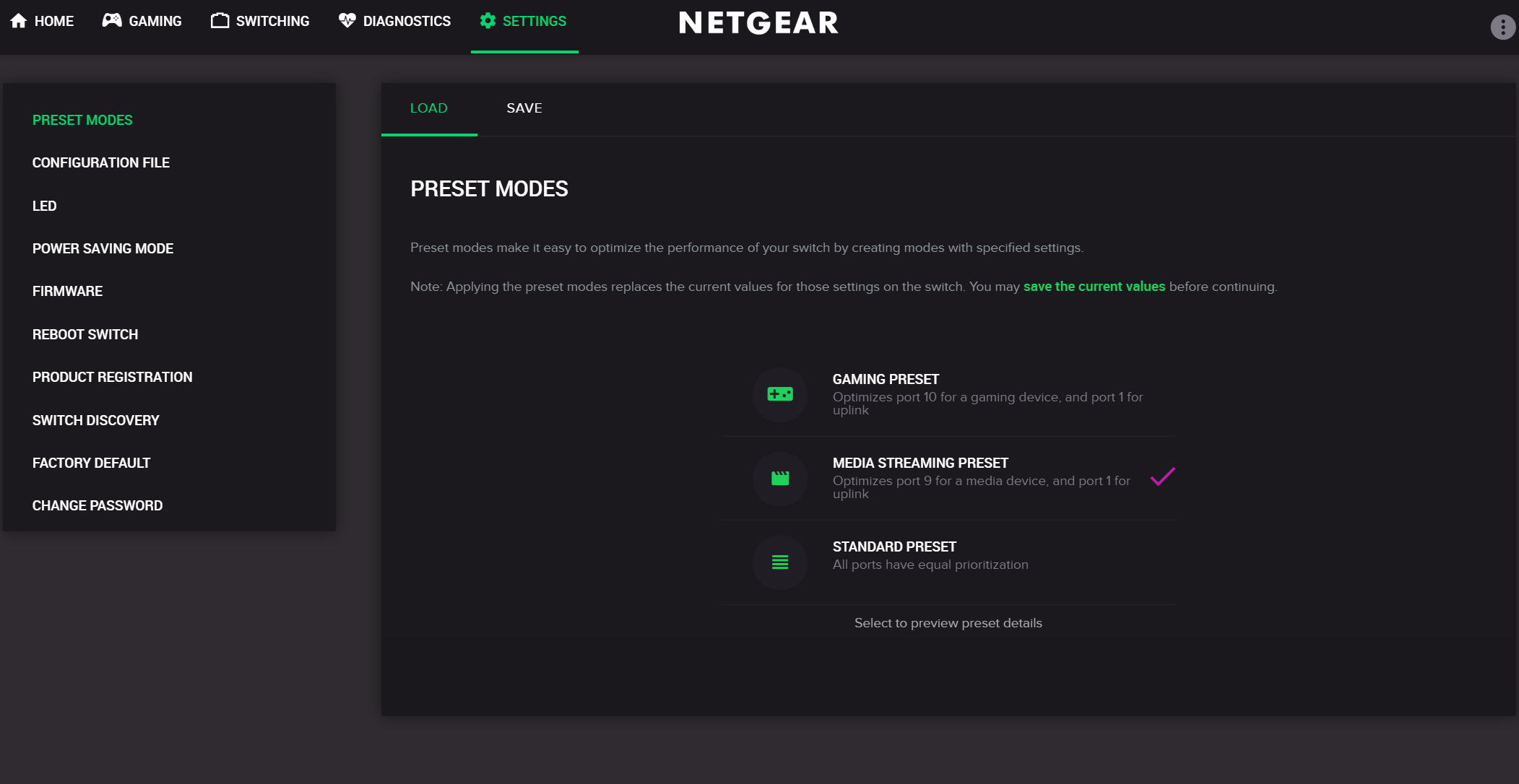This screenshot has height=784, width=1519.
Task: Select the Standard Preset lines icon
Action: tap(780, 562)
